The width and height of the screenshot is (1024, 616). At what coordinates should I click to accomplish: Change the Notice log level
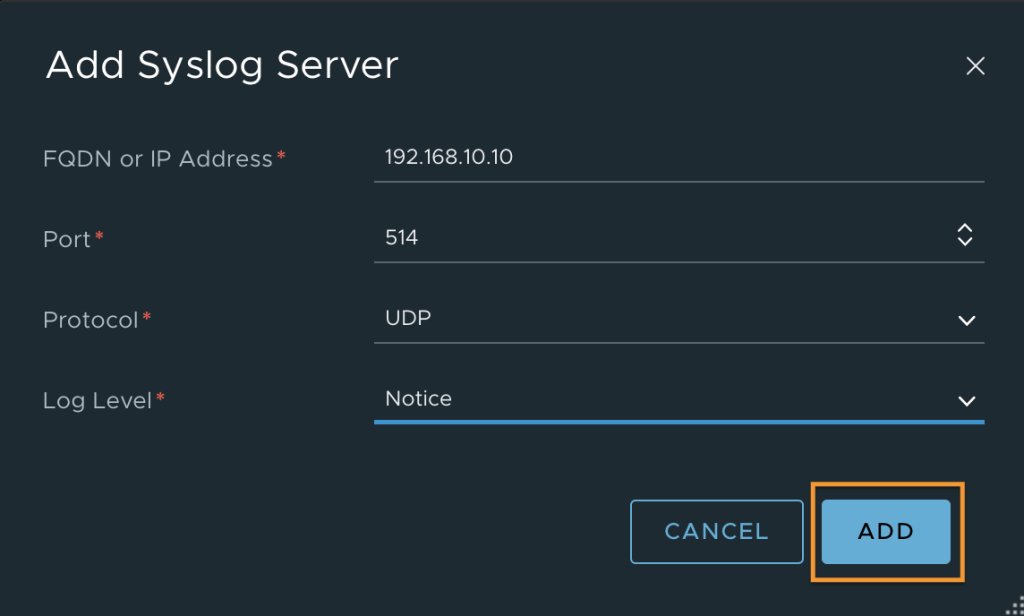pos(418,398)
